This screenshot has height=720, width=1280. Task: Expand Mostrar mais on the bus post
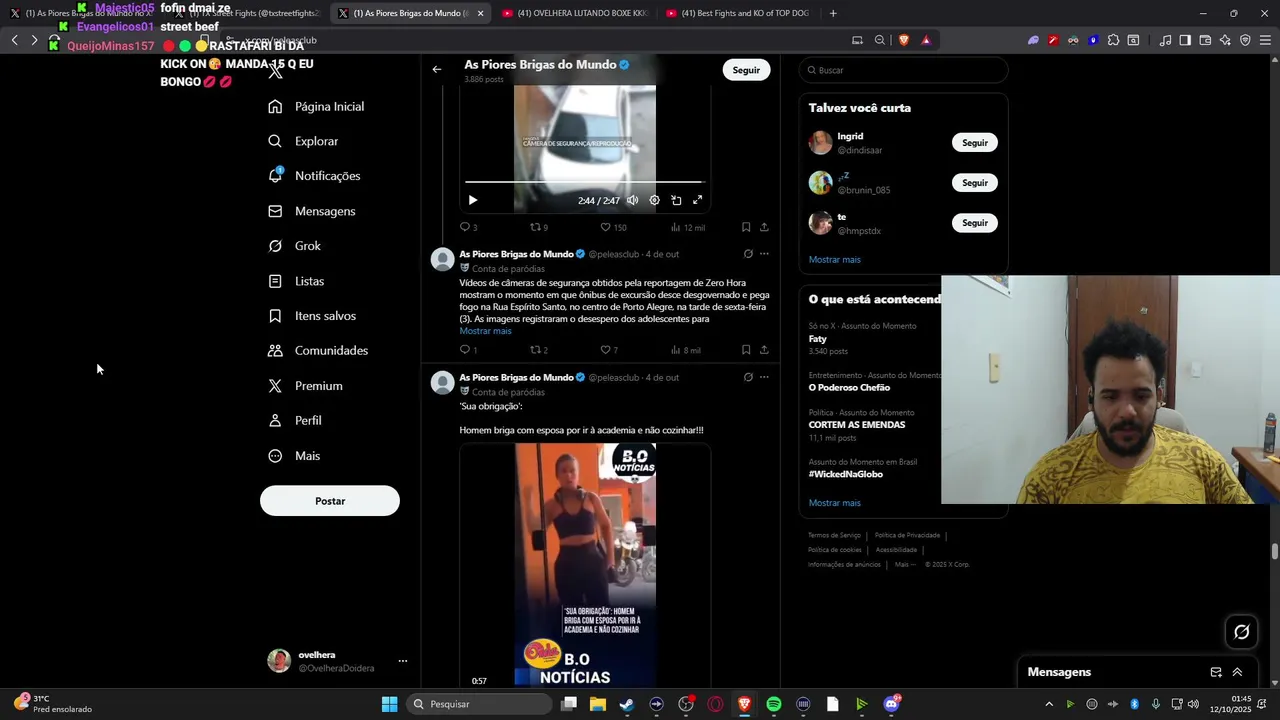[x=485, y=331]
